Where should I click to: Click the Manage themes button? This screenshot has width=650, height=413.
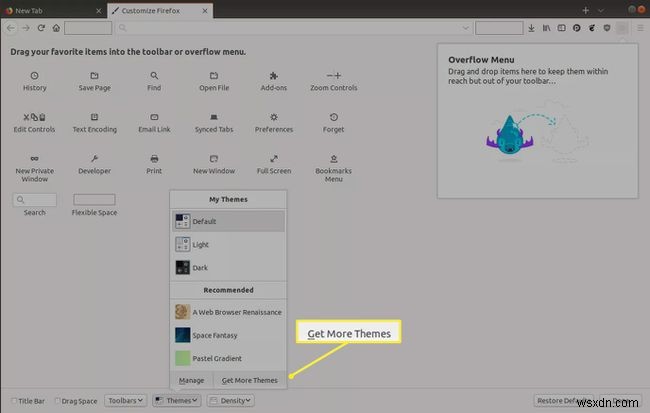coord(192,380)
